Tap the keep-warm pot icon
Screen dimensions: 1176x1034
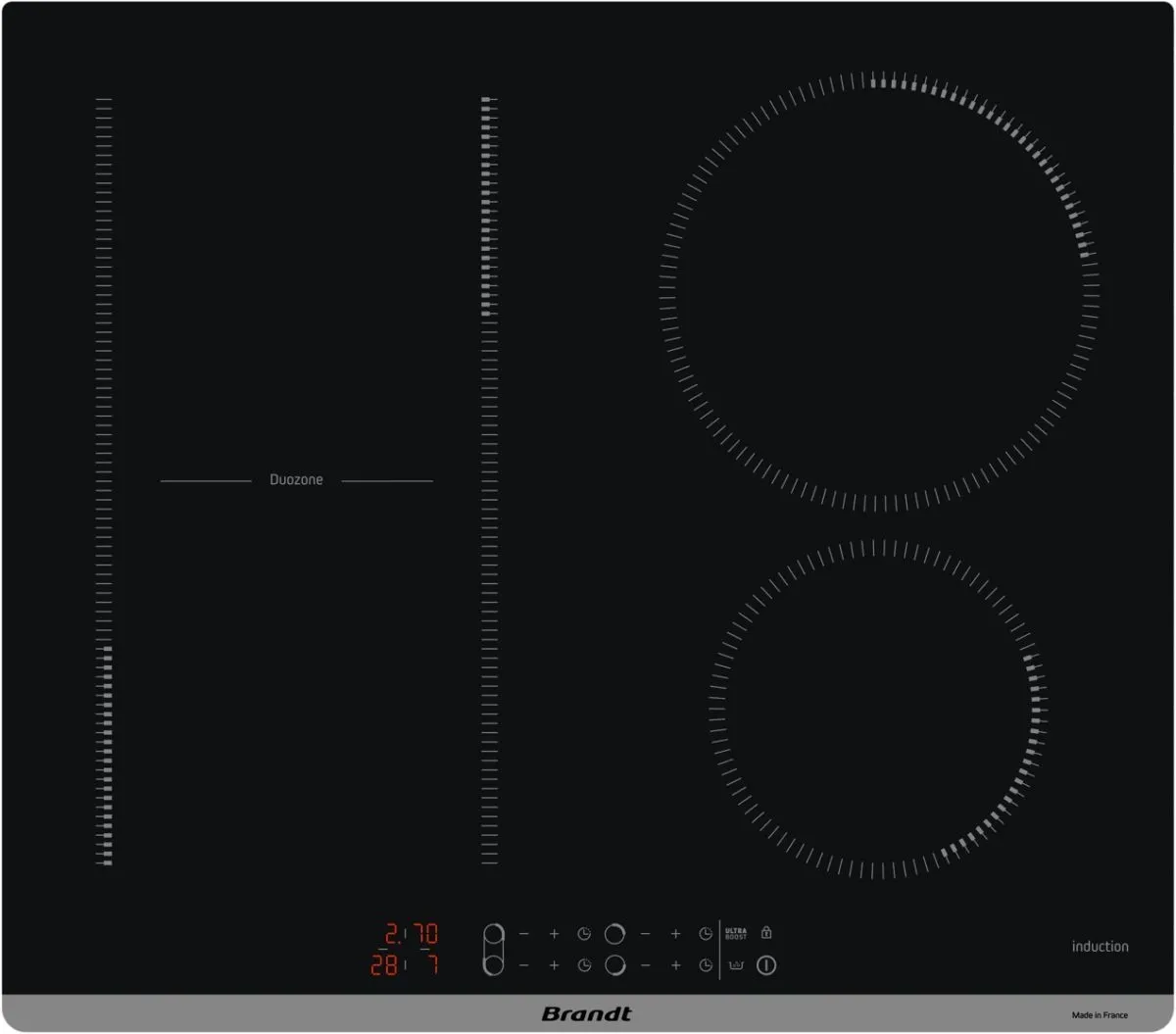(736, 966)
